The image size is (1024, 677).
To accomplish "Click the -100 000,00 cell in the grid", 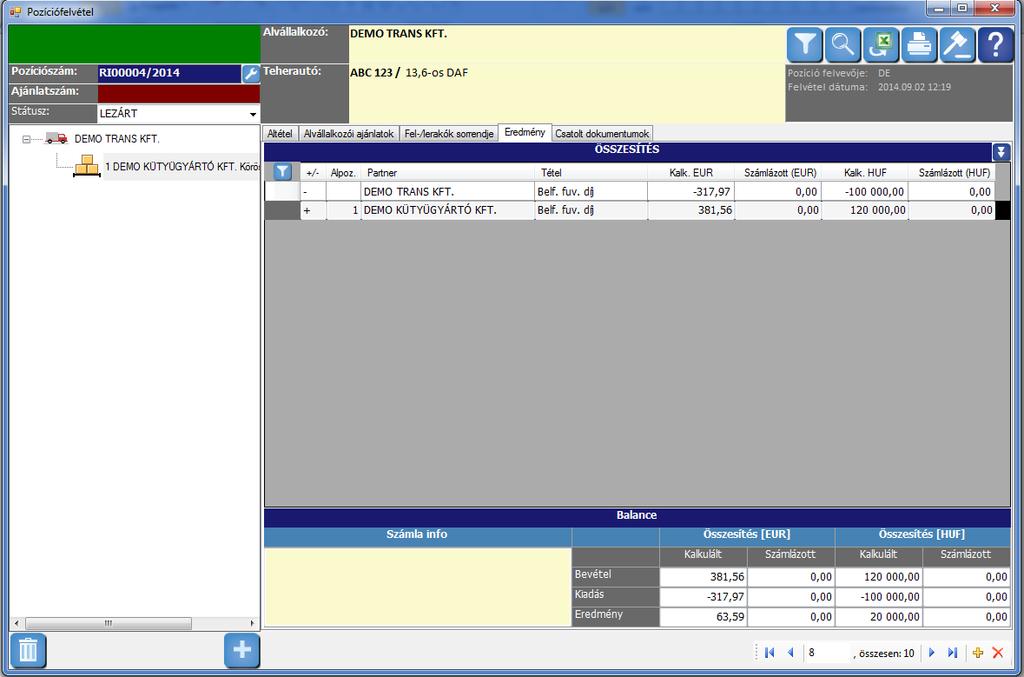I will click(x=865, y=191).
